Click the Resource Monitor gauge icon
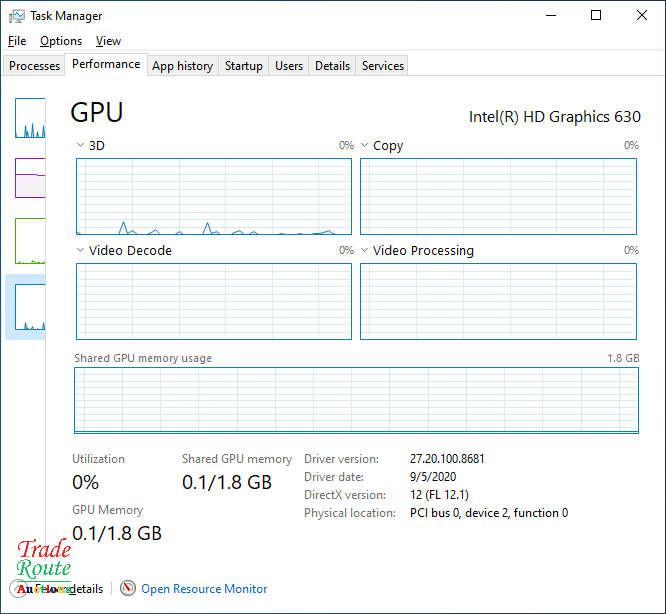The height and width of the screenshot is (614, 666). (127, 588)
